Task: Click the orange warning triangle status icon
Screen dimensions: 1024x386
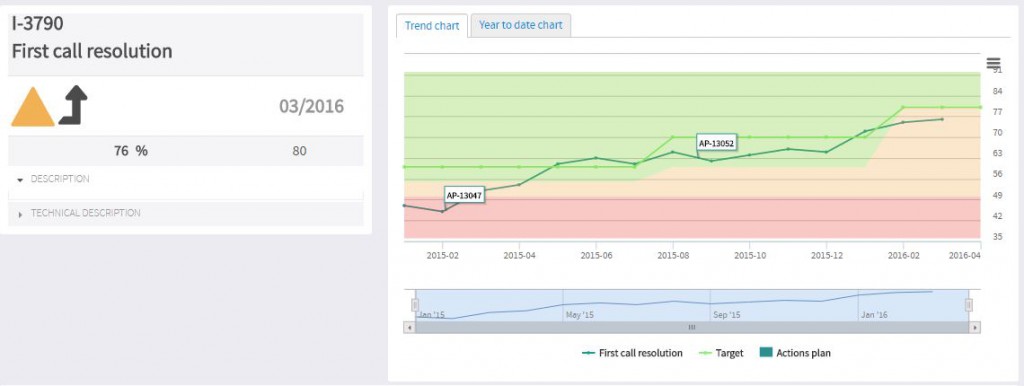Action: coord(33,106)
